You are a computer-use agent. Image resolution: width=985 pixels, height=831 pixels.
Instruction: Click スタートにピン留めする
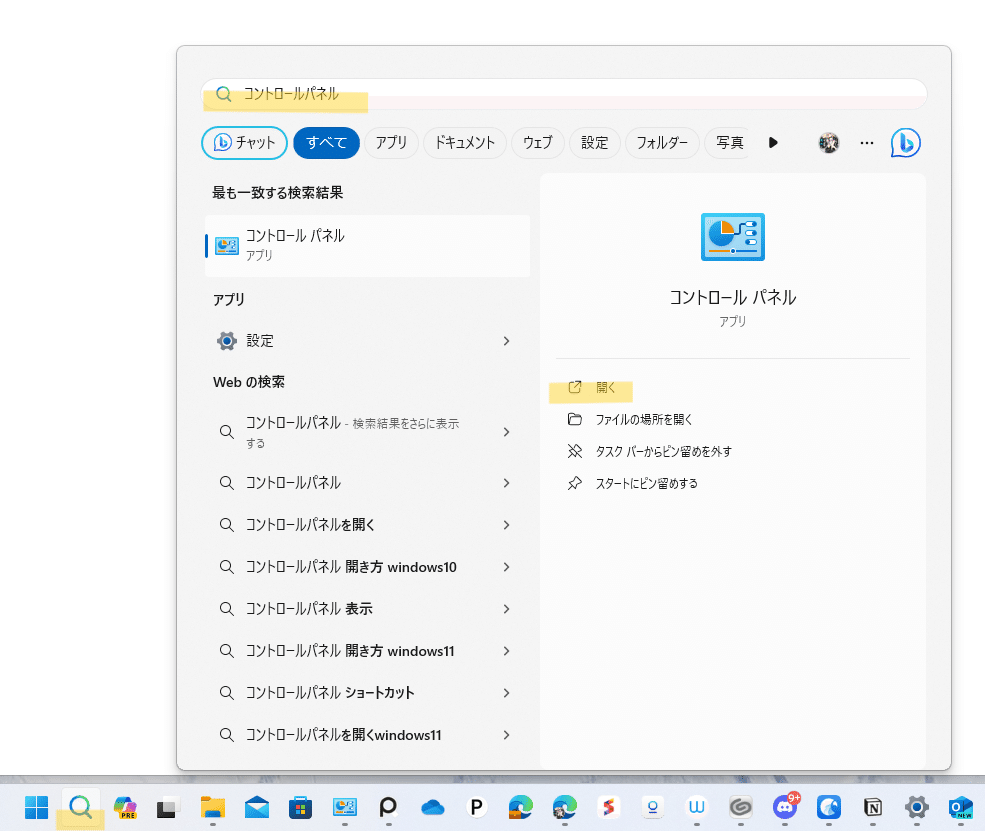point(646,484)
